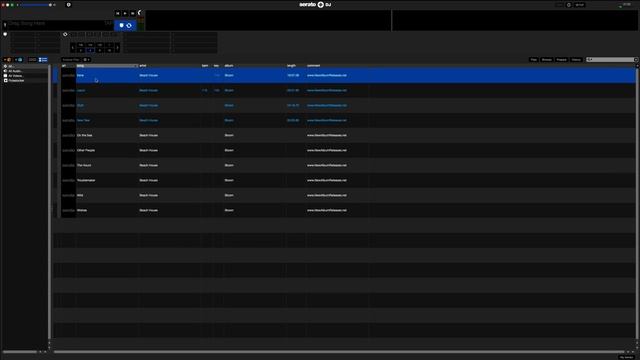The height and width of the screenshot is (360, 640).
Task: Click the round icon left of Setup
Action: tap(569, 5)
